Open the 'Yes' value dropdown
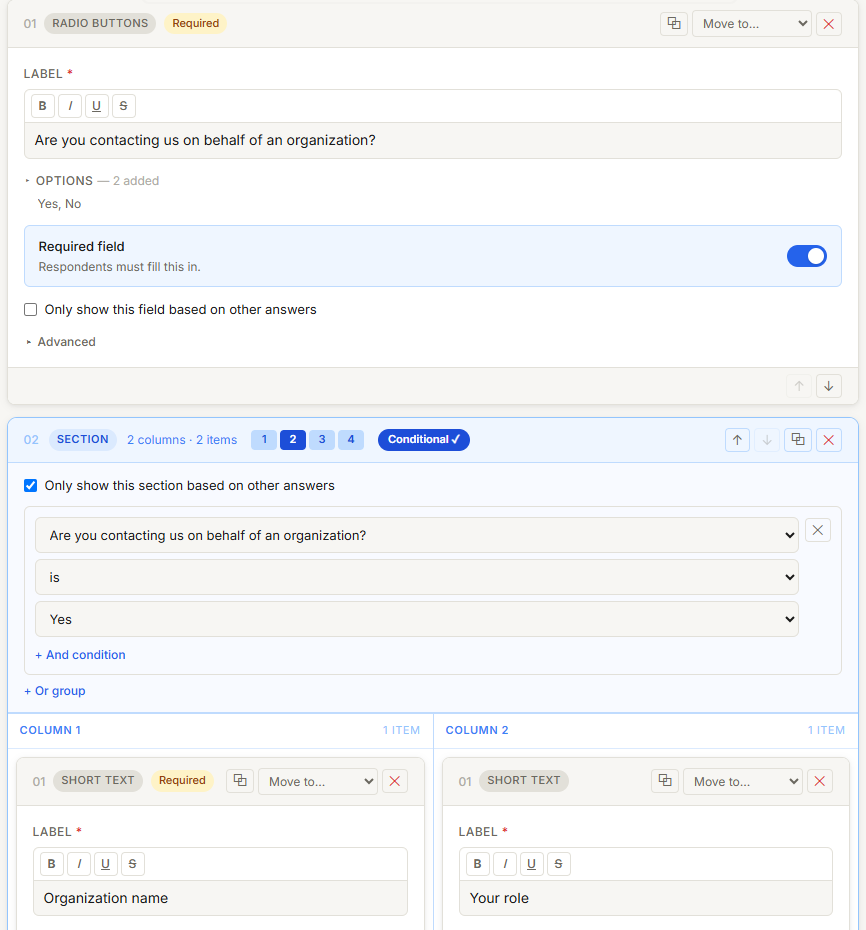This screenshot has width=866, height=930. [x=416, y=619]
